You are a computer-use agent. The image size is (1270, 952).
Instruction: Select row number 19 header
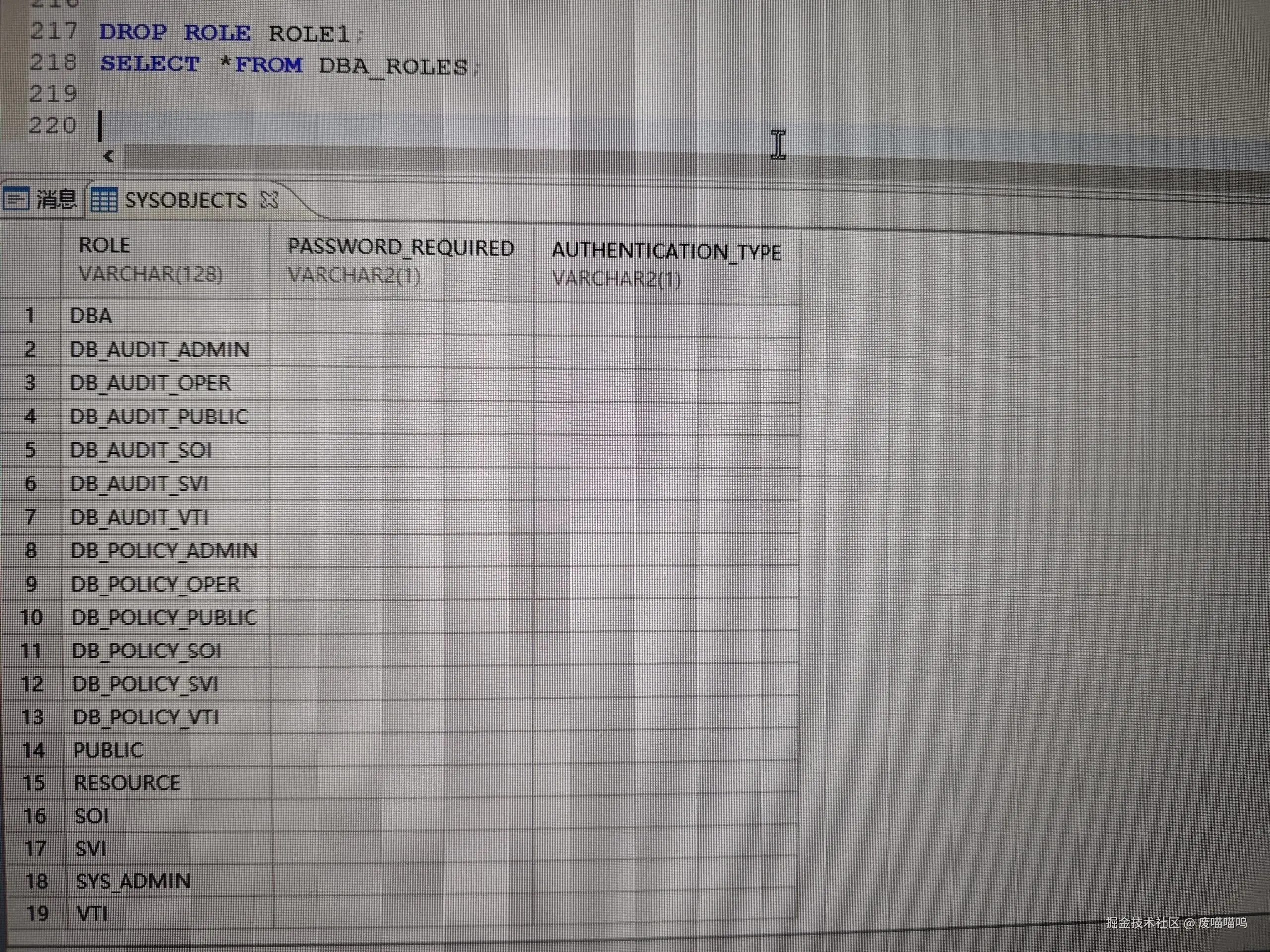(x=37, y=913)
